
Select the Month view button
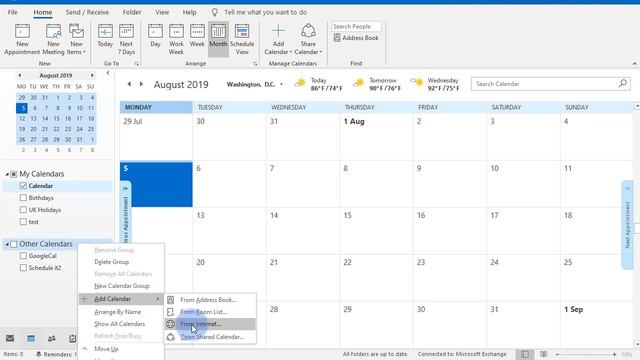218,39
